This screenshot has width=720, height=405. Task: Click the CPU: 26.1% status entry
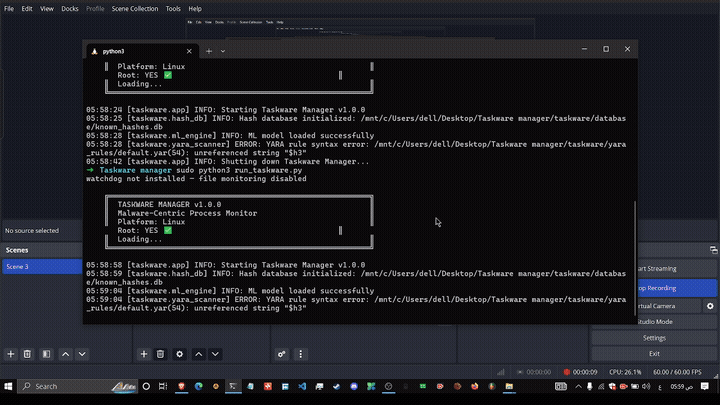[625, 372]
